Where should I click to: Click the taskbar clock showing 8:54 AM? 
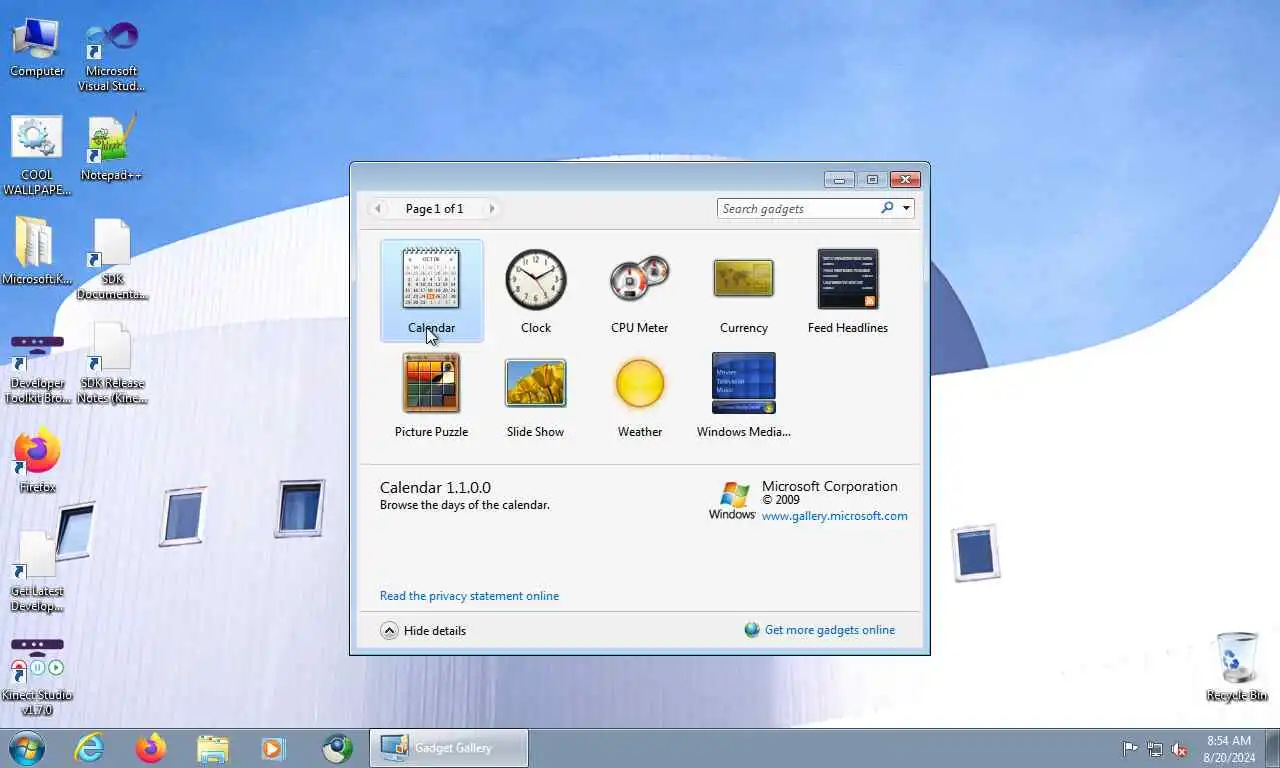point(1229,749)
